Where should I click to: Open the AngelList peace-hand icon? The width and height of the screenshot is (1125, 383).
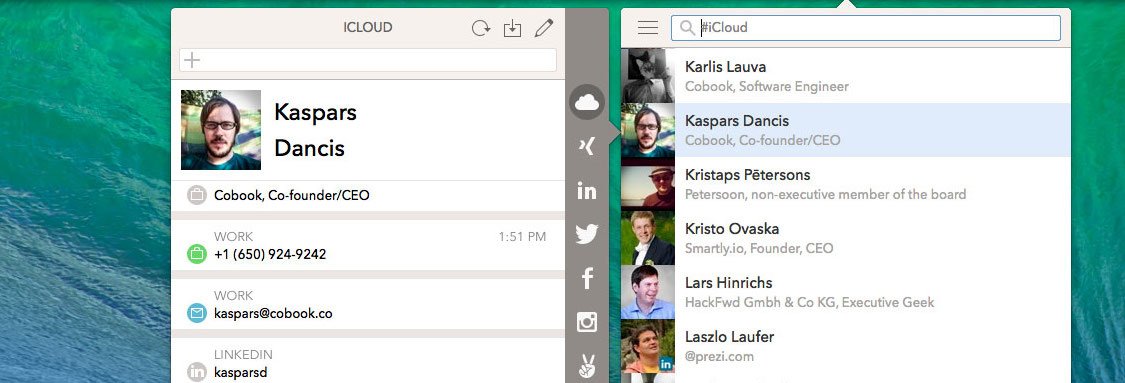(587, 366)
